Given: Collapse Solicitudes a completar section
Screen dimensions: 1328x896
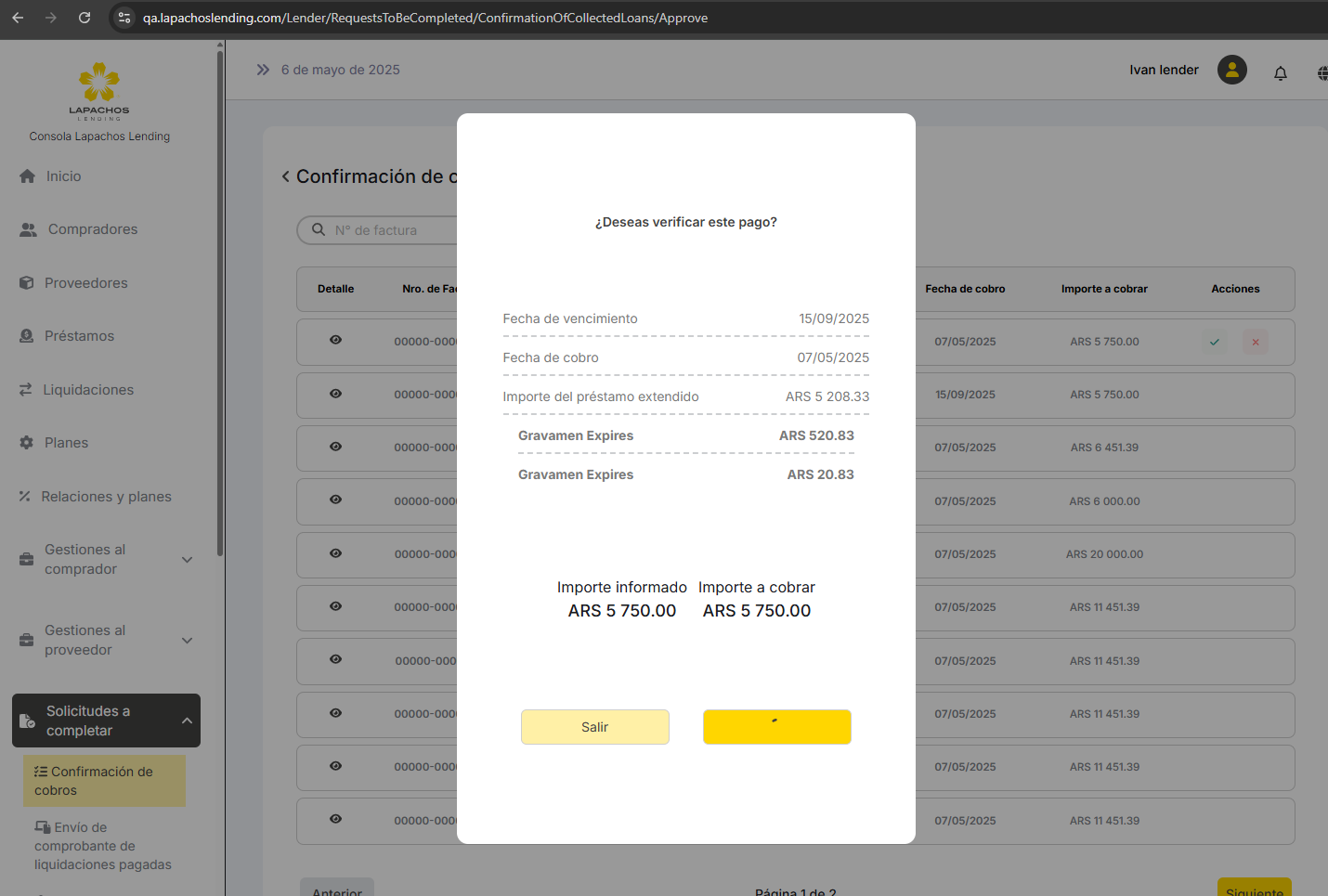Looking at the screenshot, I should click(187, 721).
